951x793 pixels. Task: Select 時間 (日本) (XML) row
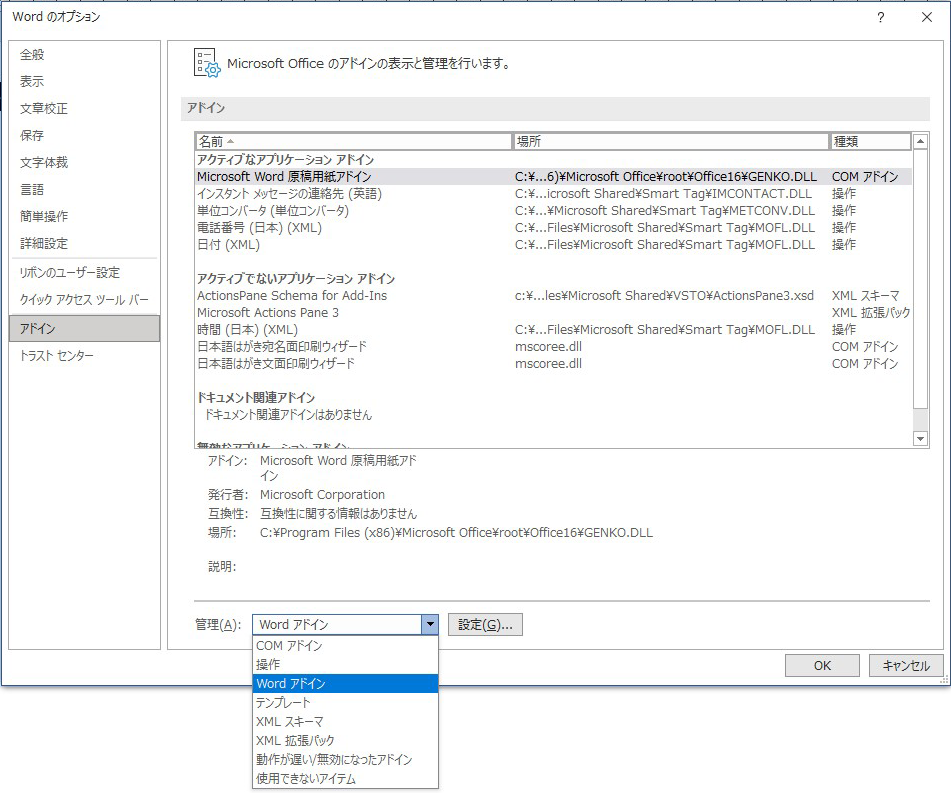[x=553, y=329]
